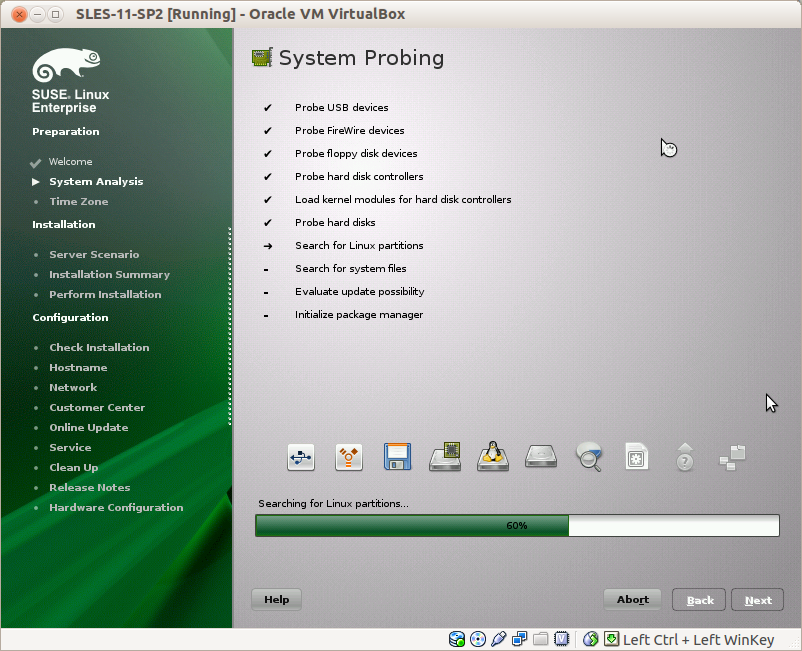802x651 pixels.
Task: Open VirtualBox shared folders indicator
Action: pos(541,639)
